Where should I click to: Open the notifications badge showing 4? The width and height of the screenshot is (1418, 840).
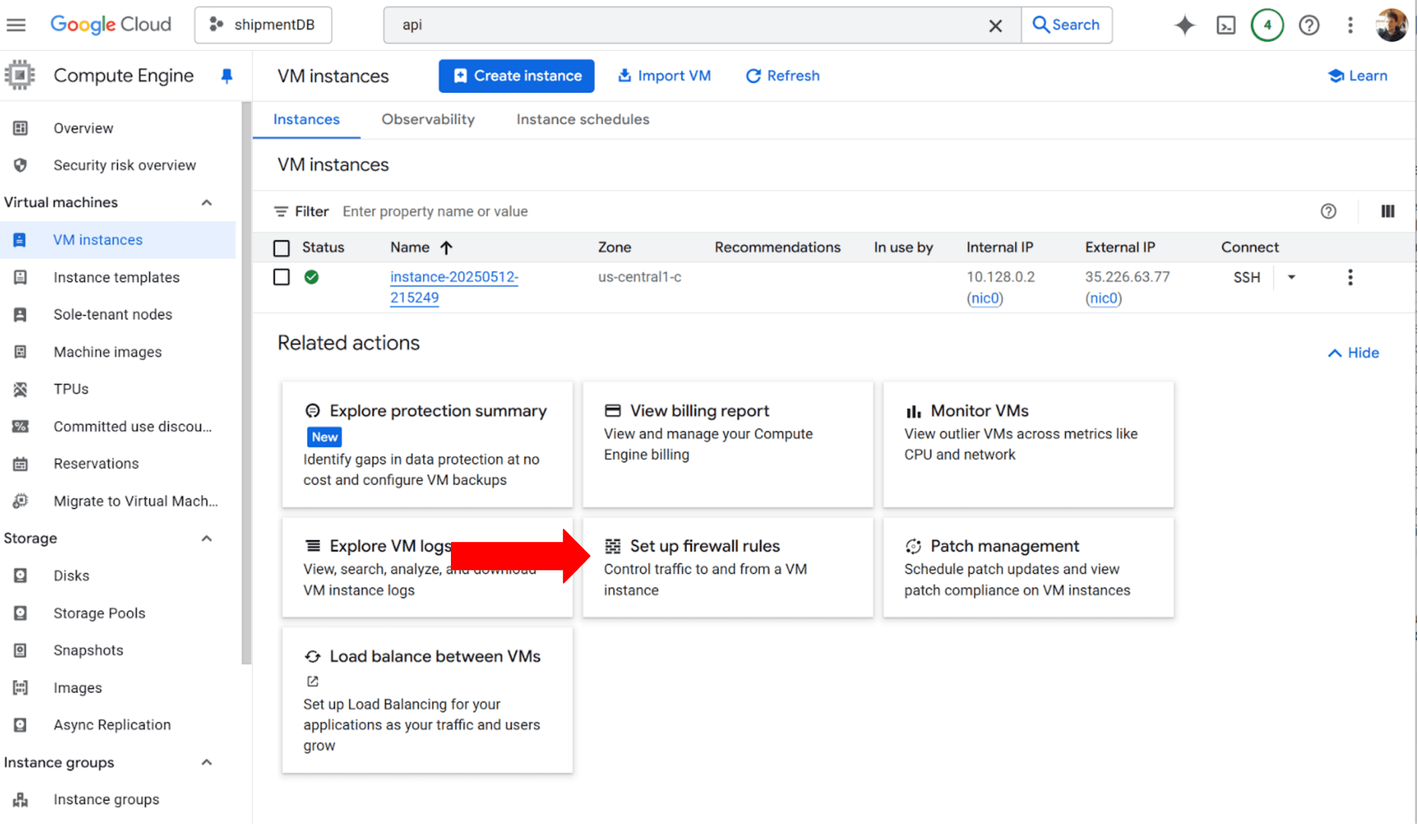[1267, 25]
